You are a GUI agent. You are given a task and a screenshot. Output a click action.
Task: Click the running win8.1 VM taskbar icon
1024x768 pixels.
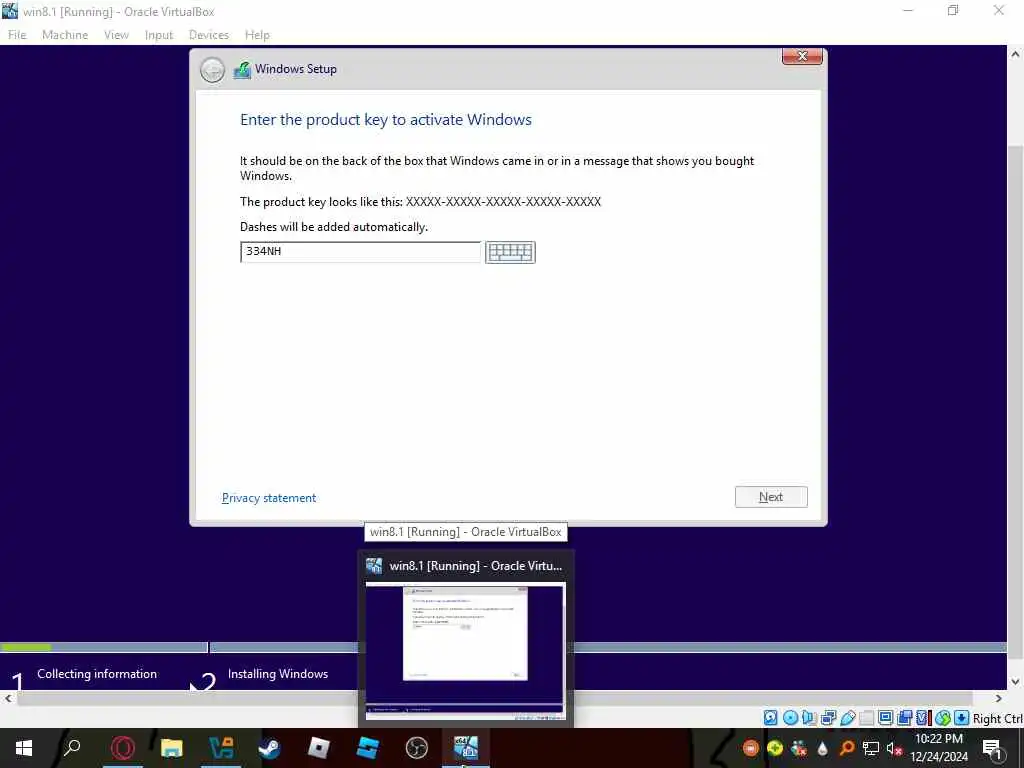click(466, 748)
